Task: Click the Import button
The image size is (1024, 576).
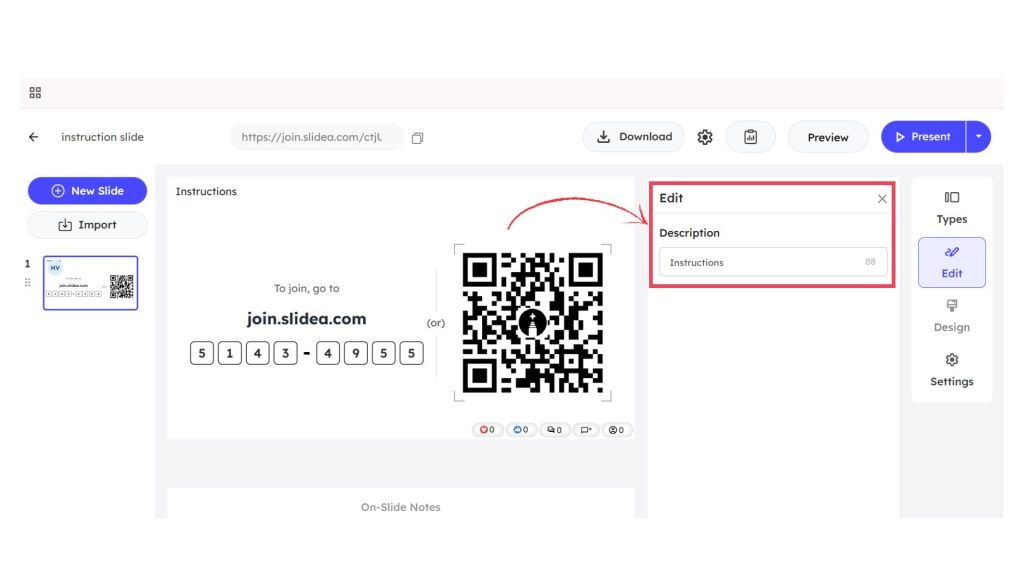Action: point(87,225)
